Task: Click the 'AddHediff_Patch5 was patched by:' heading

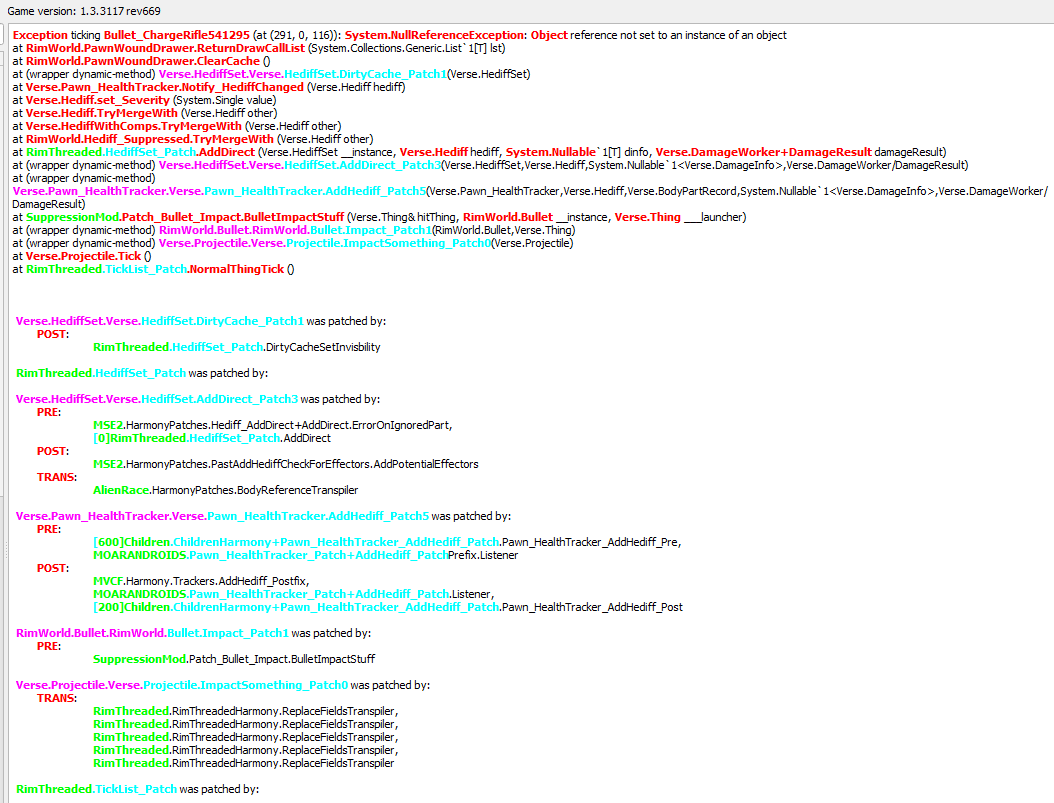Action: click(x=264, y=516)
